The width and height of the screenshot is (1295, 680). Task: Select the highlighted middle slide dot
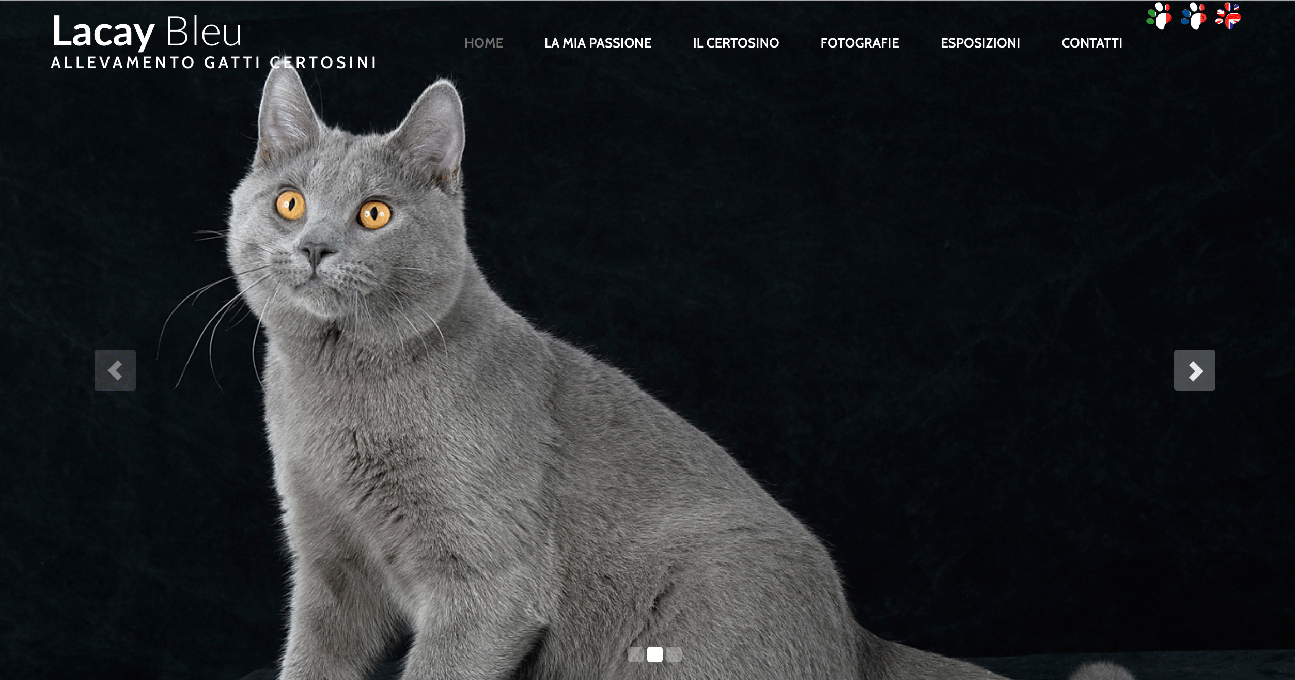pyautogui.click(x=655, y=655)
